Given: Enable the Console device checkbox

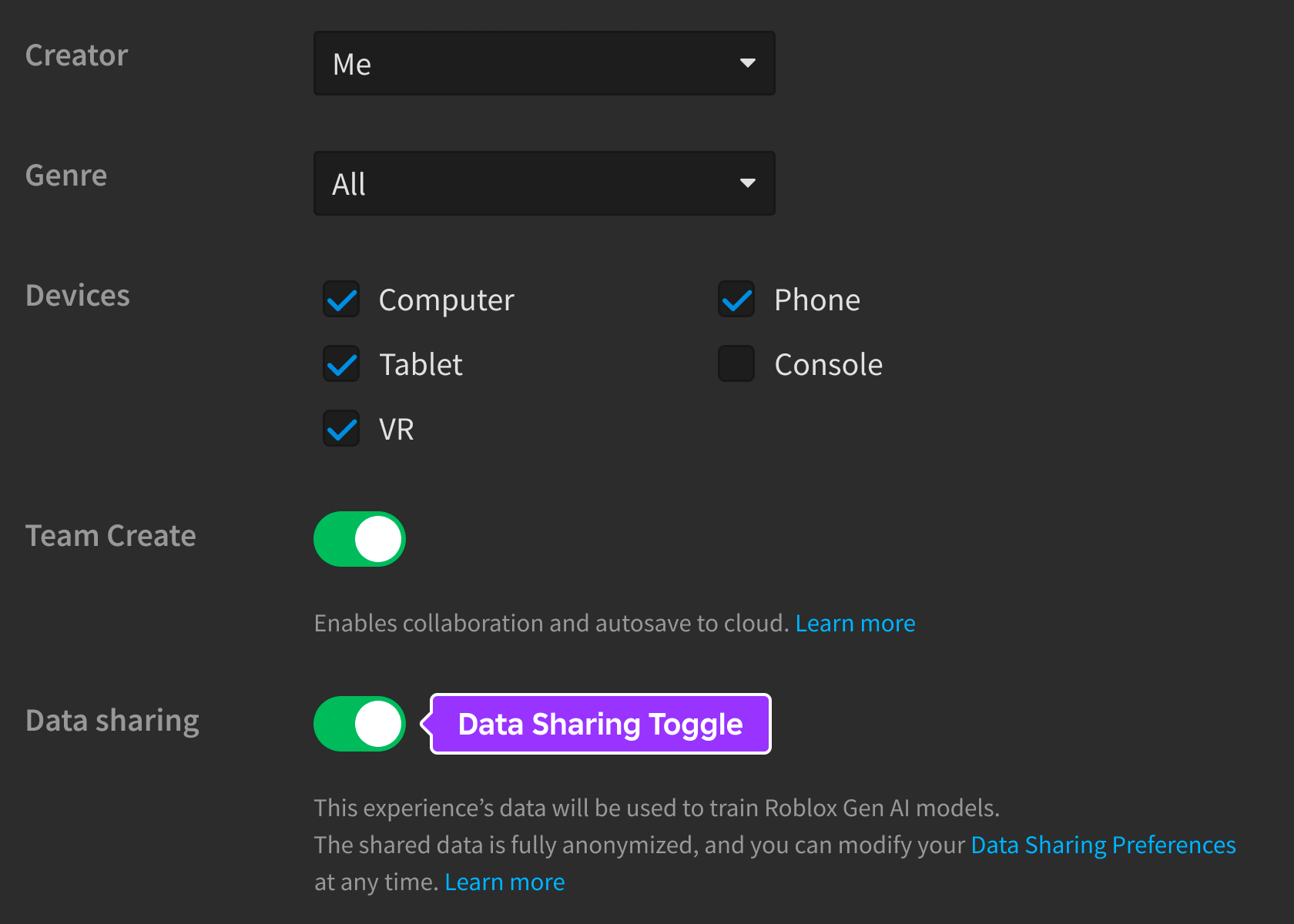Looking at the screenshot, I should click(x=736, y=364).
